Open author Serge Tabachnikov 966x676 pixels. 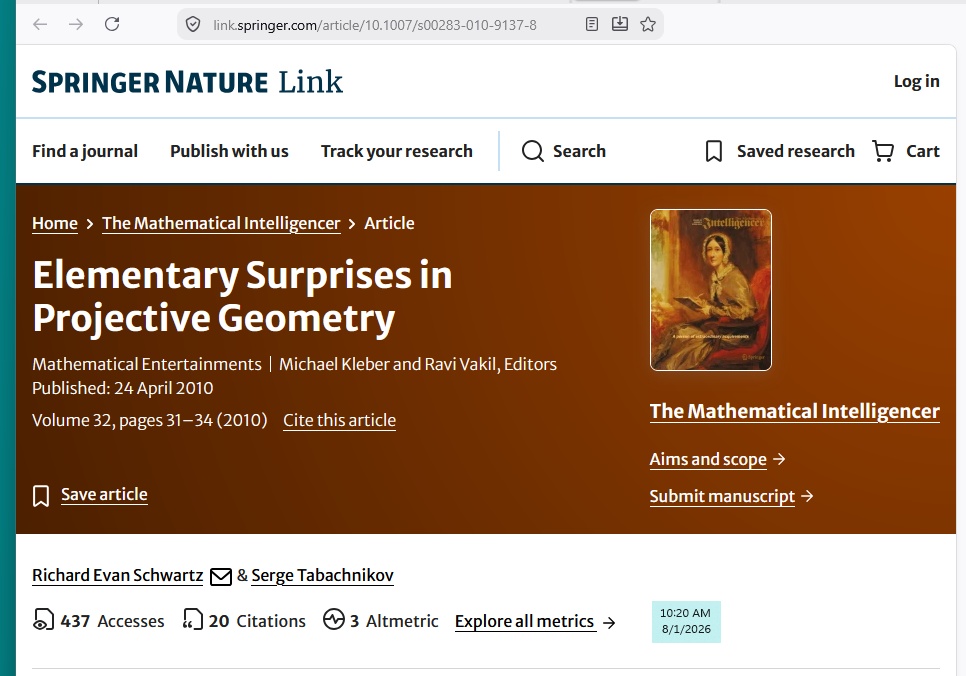[x=322, y=576]
